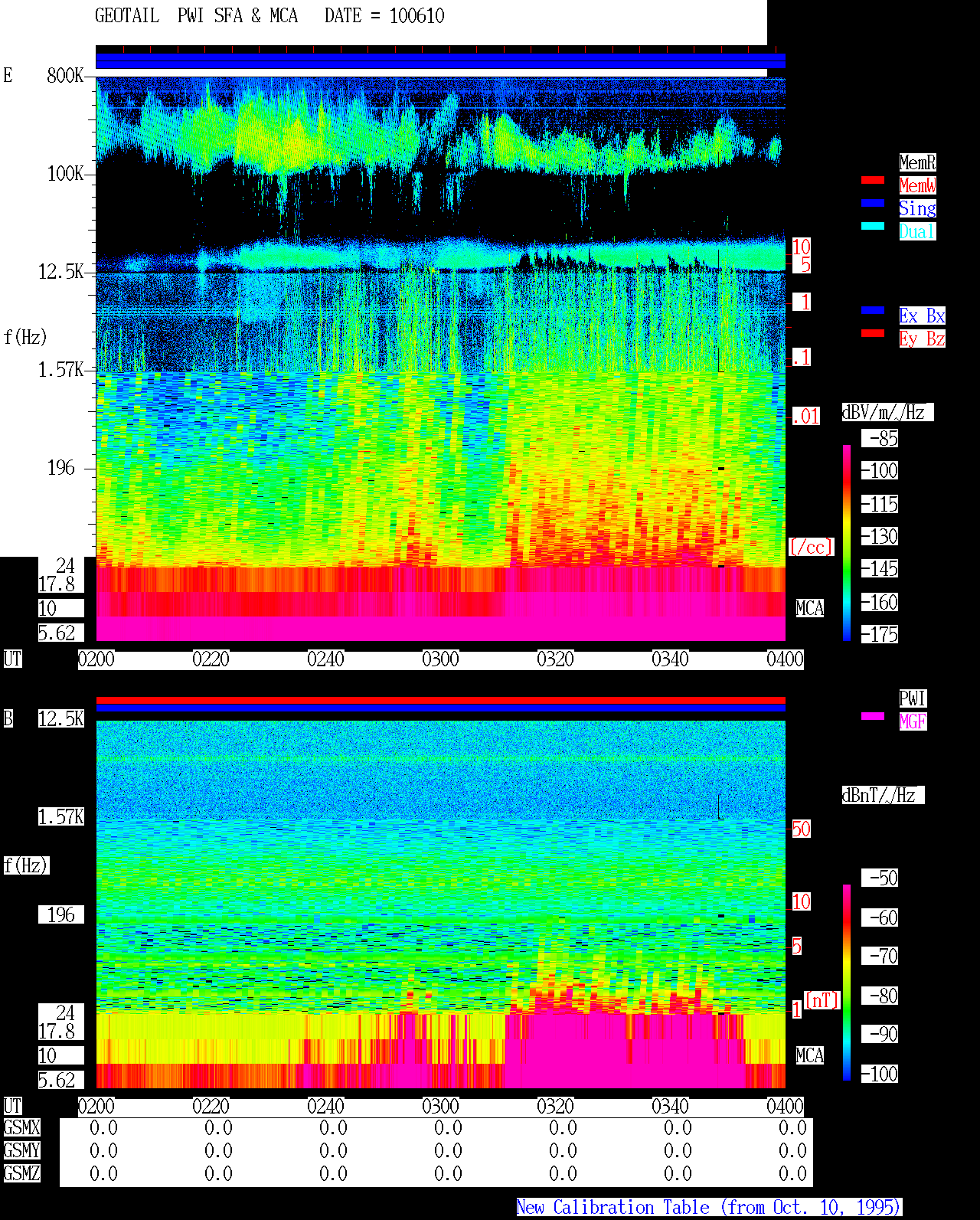Click the Sing legend label
The width and height of the screenshot is (980, 1220).
[917, 208]
